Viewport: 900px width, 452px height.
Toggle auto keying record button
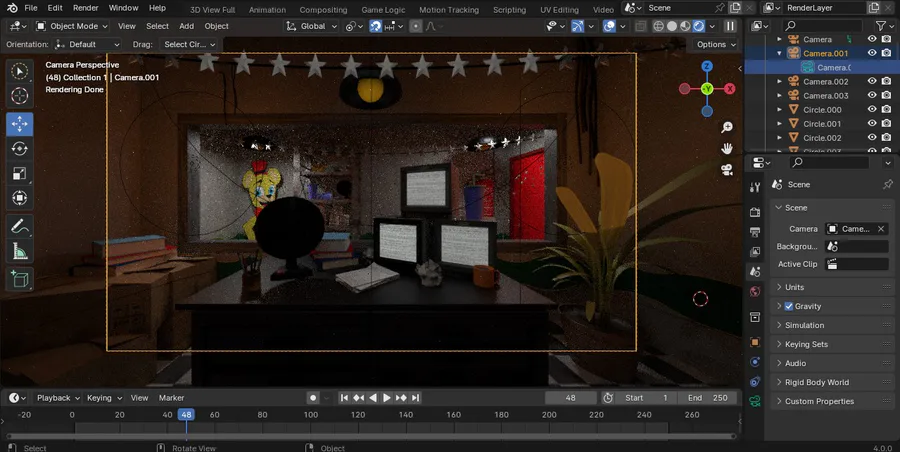click(313, 397)
